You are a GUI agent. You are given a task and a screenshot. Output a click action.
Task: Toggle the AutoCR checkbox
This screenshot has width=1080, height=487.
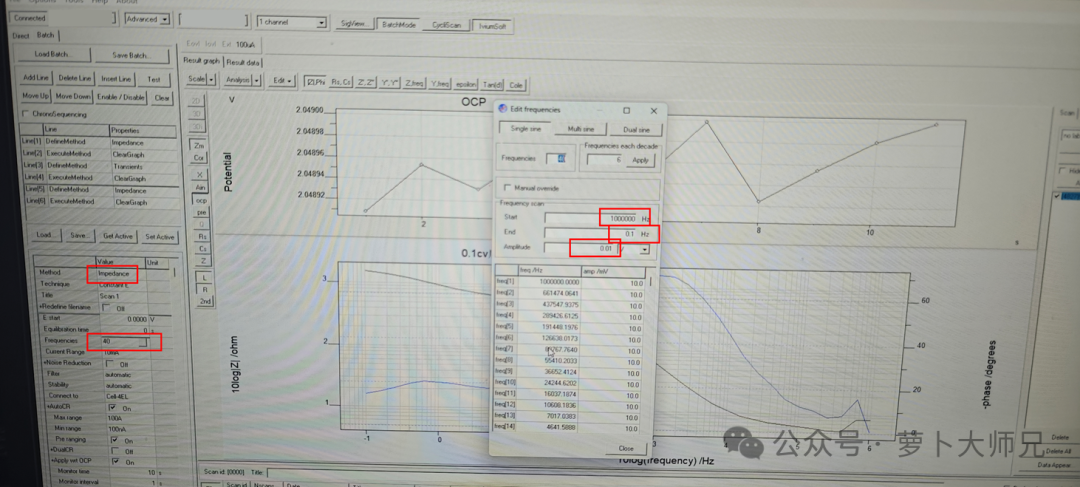coord(112,408)
